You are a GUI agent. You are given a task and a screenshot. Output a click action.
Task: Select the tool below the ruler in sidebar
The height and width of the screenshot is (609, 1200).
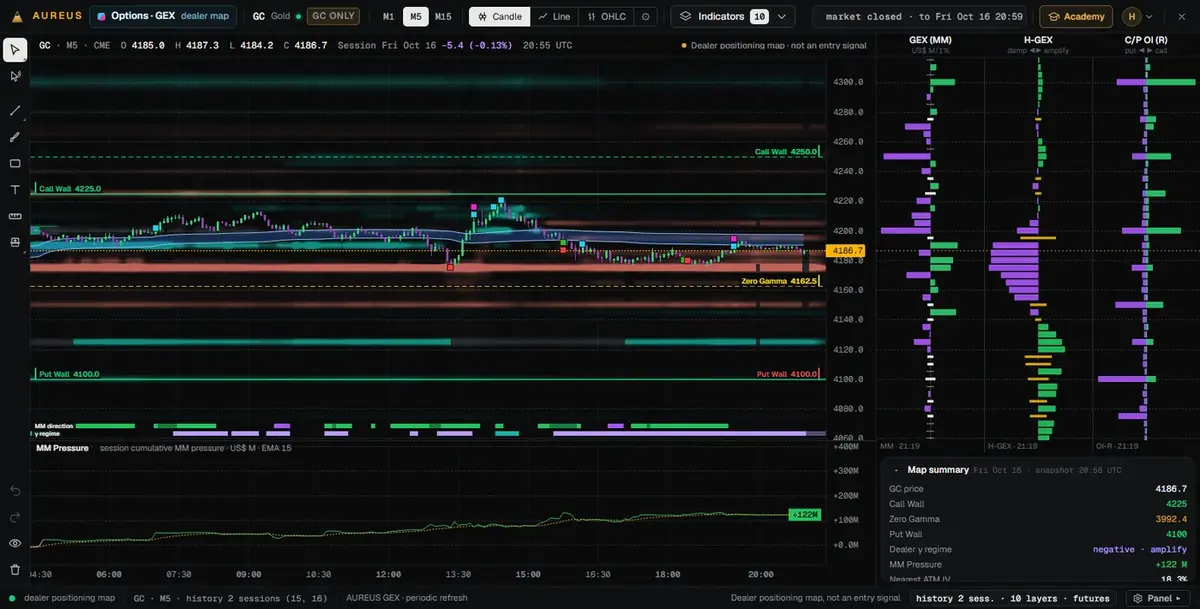[x=15, y=242]
